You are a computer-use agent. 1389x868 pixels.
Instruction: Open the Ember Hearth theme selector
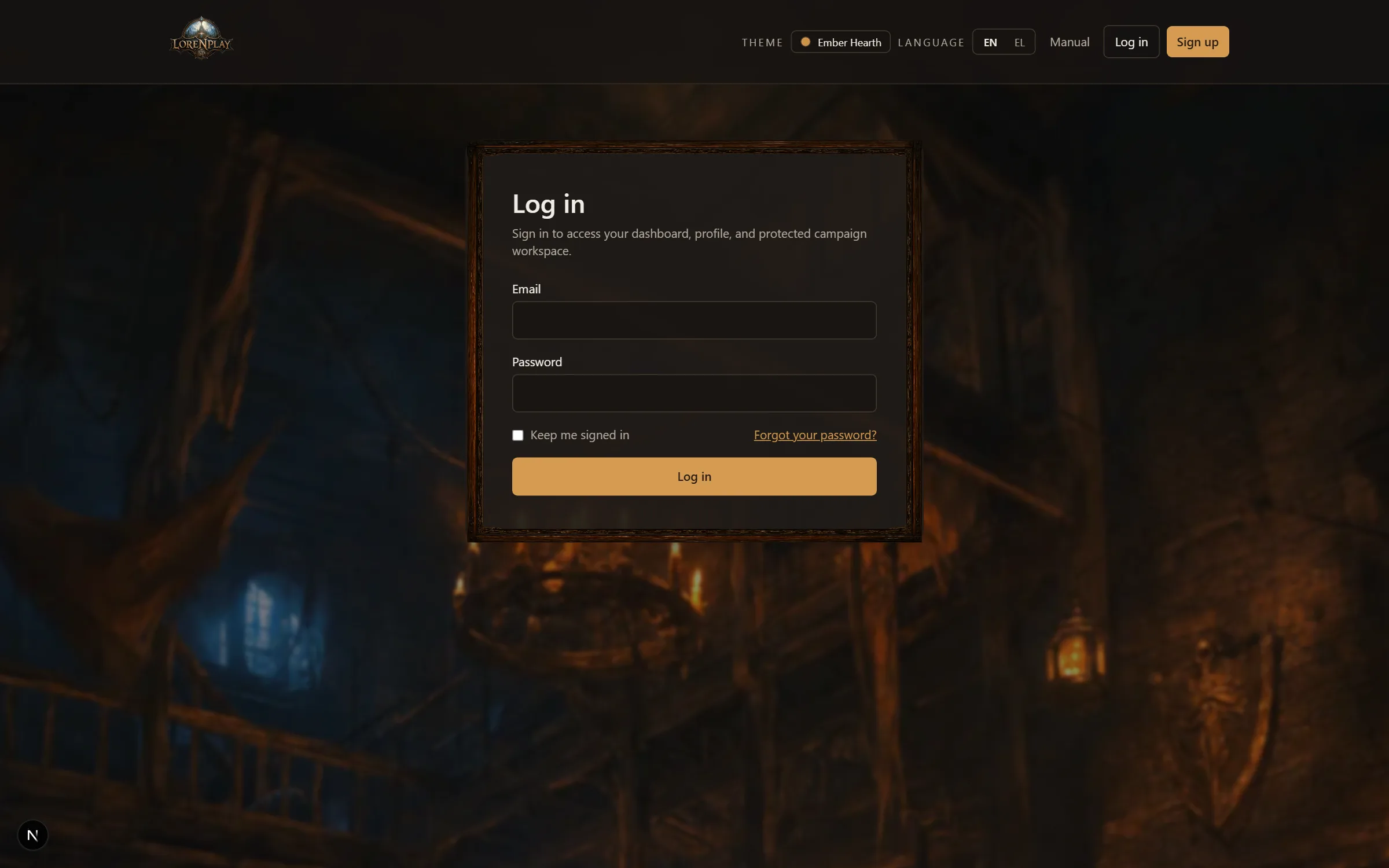(840, 42)
